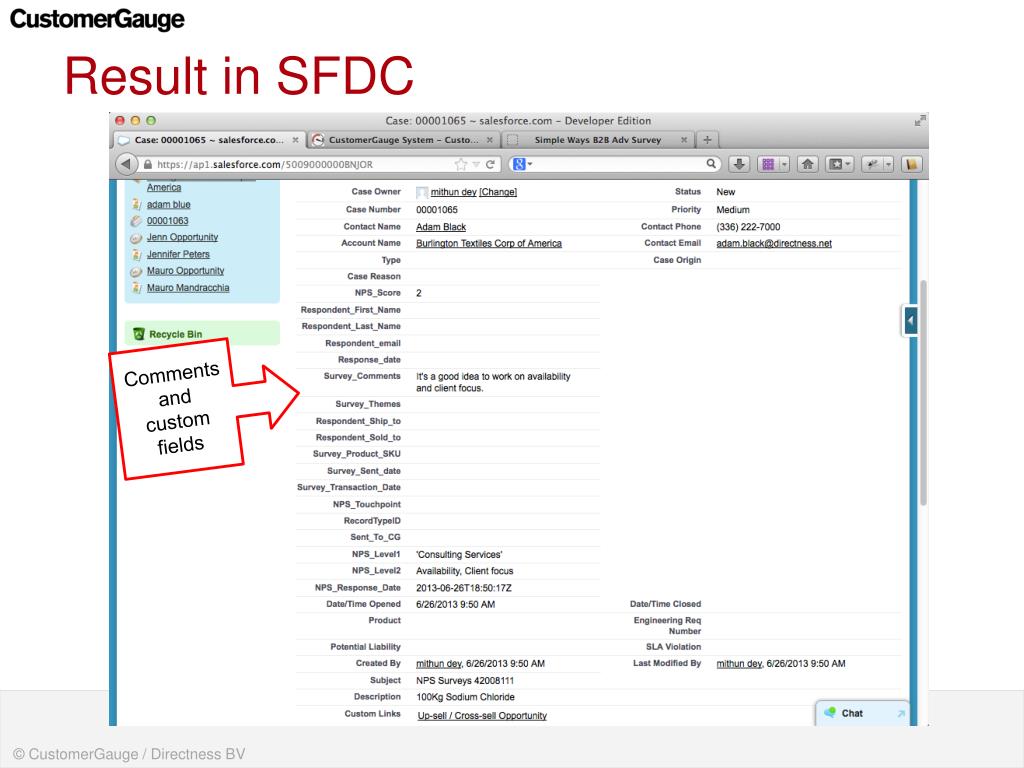Click the contact icon beside Mauro Mandracchia
This screenshot has width=1024, height=768.
tap(136, 287)
